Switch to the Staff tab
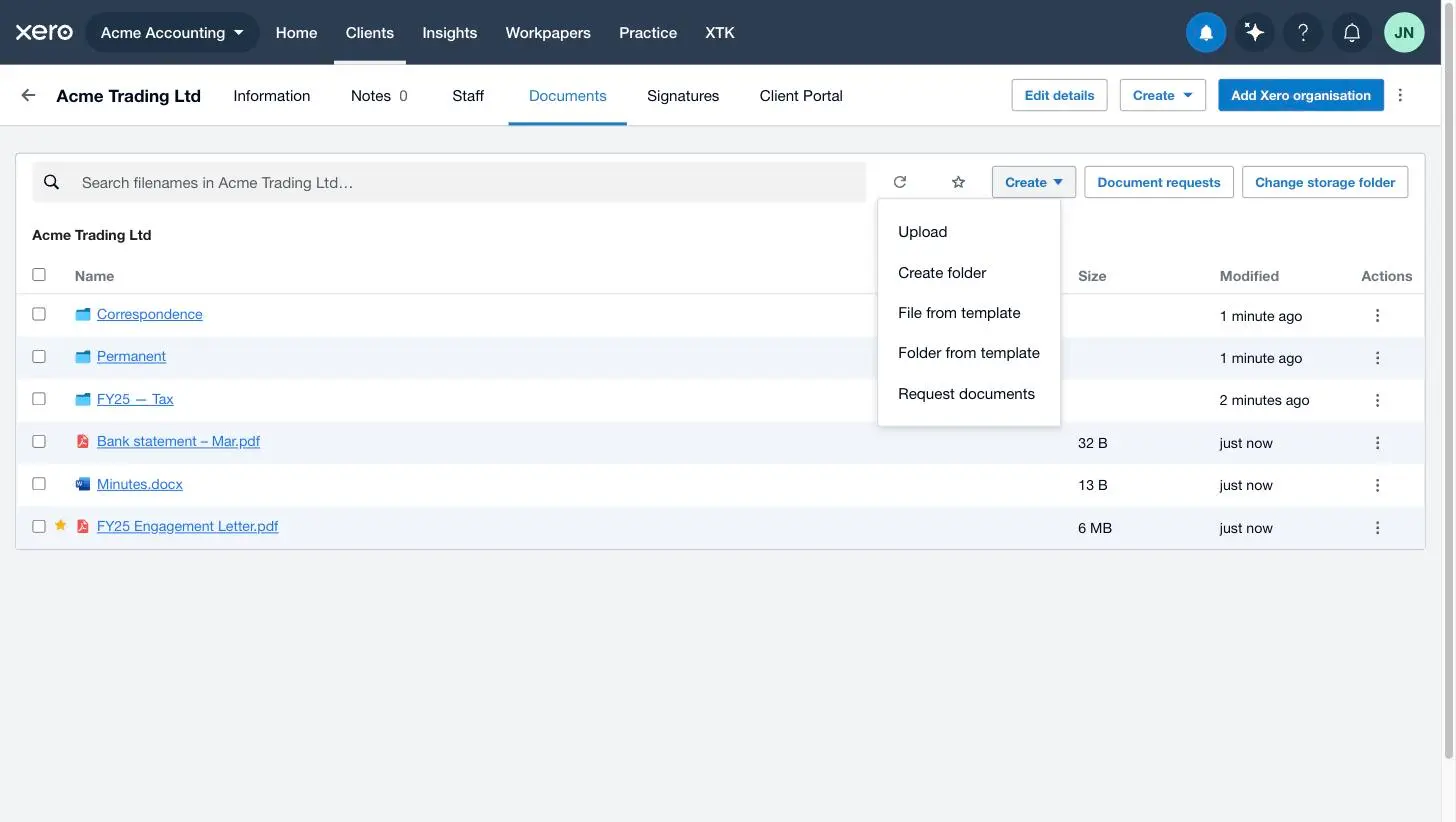 pos(468,95)
